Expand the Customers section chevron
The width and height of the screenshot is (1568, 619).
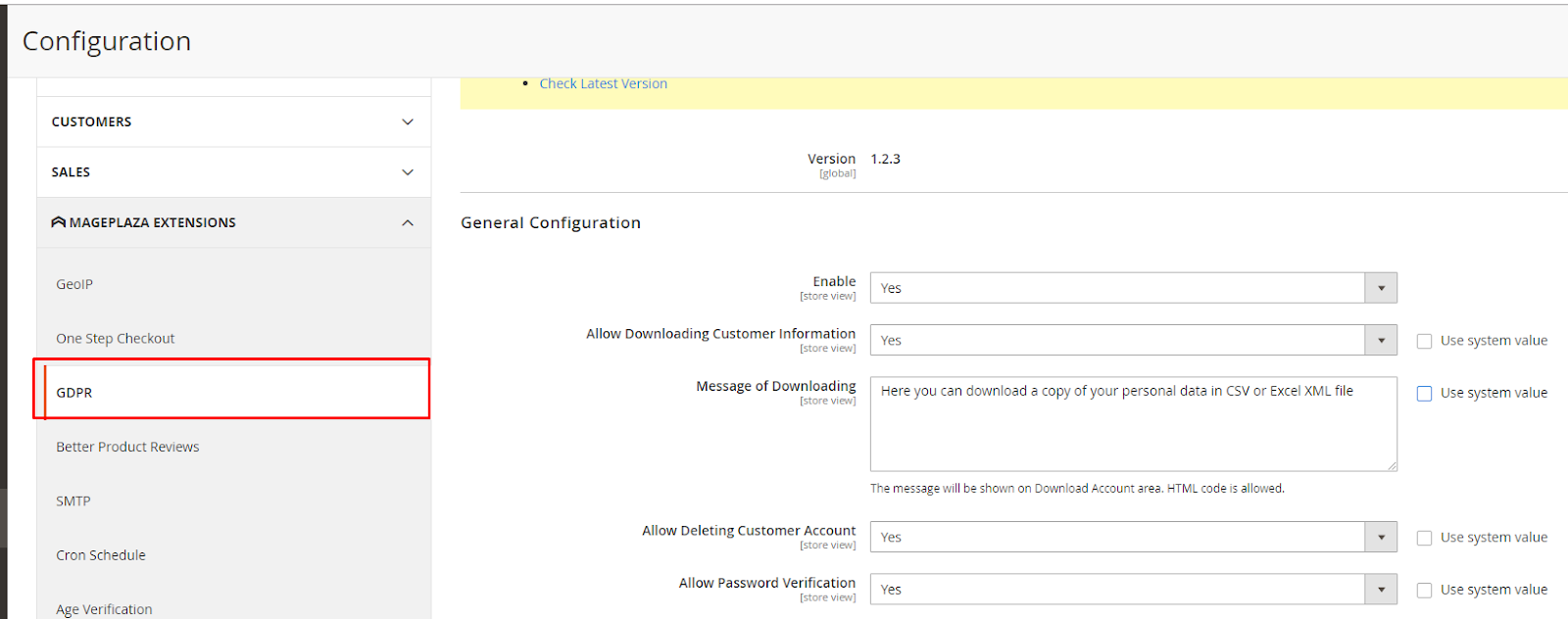tap(408, 121)
